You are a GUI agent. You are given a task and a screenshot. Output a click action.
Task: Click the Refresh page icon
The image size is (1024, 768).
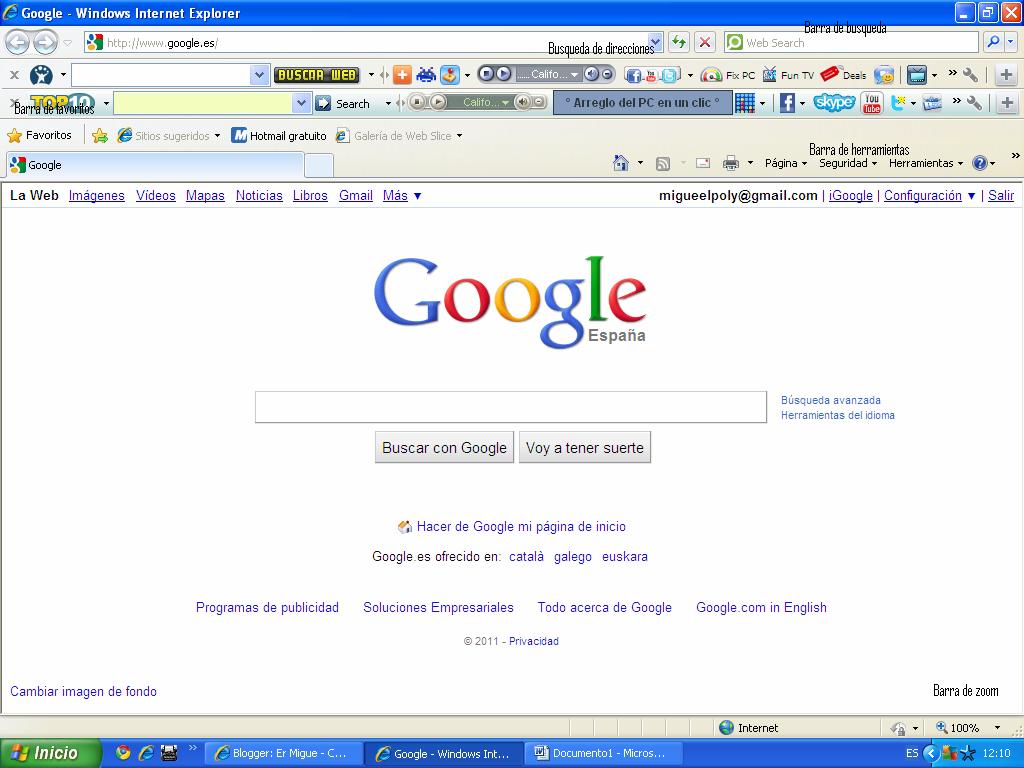pos(679,42)
